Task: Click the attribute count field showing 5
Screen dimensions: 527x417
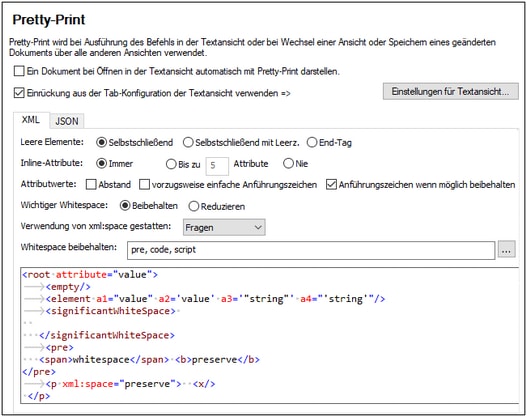Action: 217,166
